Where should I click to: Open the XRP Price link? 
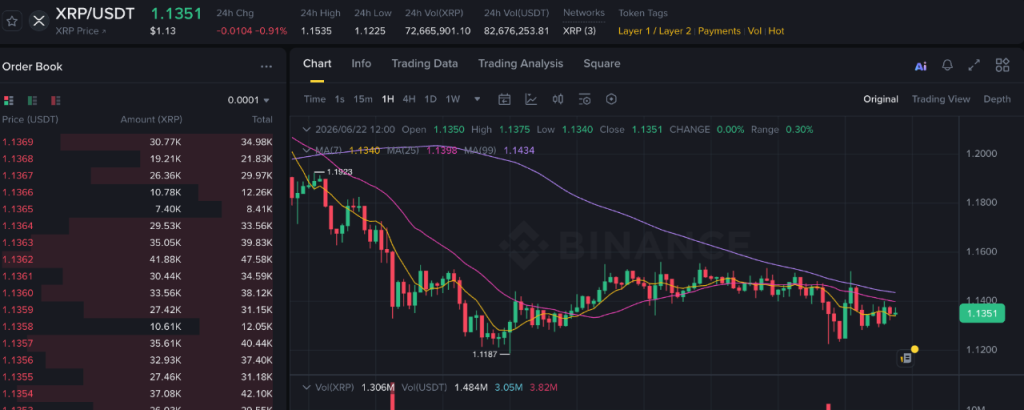pyautogui.click(x=80, y=31)
